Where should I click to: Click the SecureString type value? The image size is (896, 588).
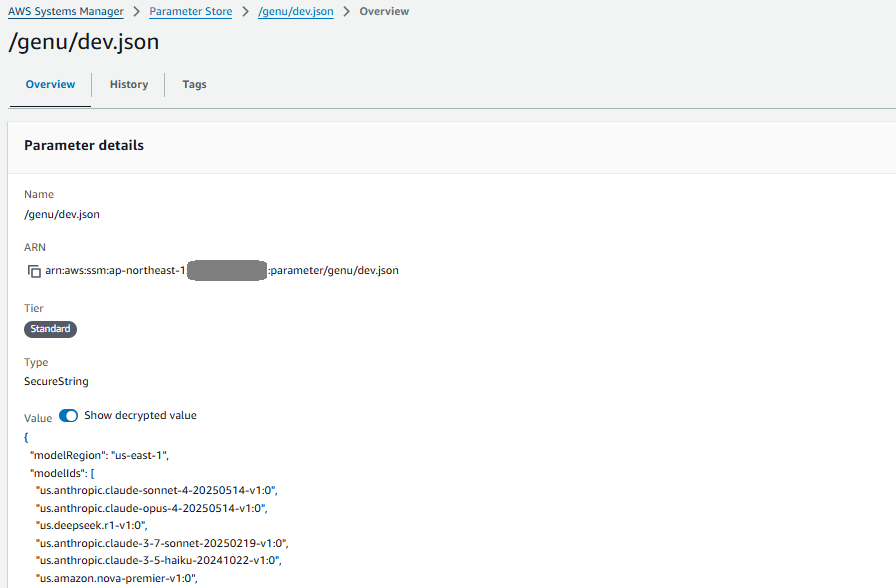click(x=56, y=381)
